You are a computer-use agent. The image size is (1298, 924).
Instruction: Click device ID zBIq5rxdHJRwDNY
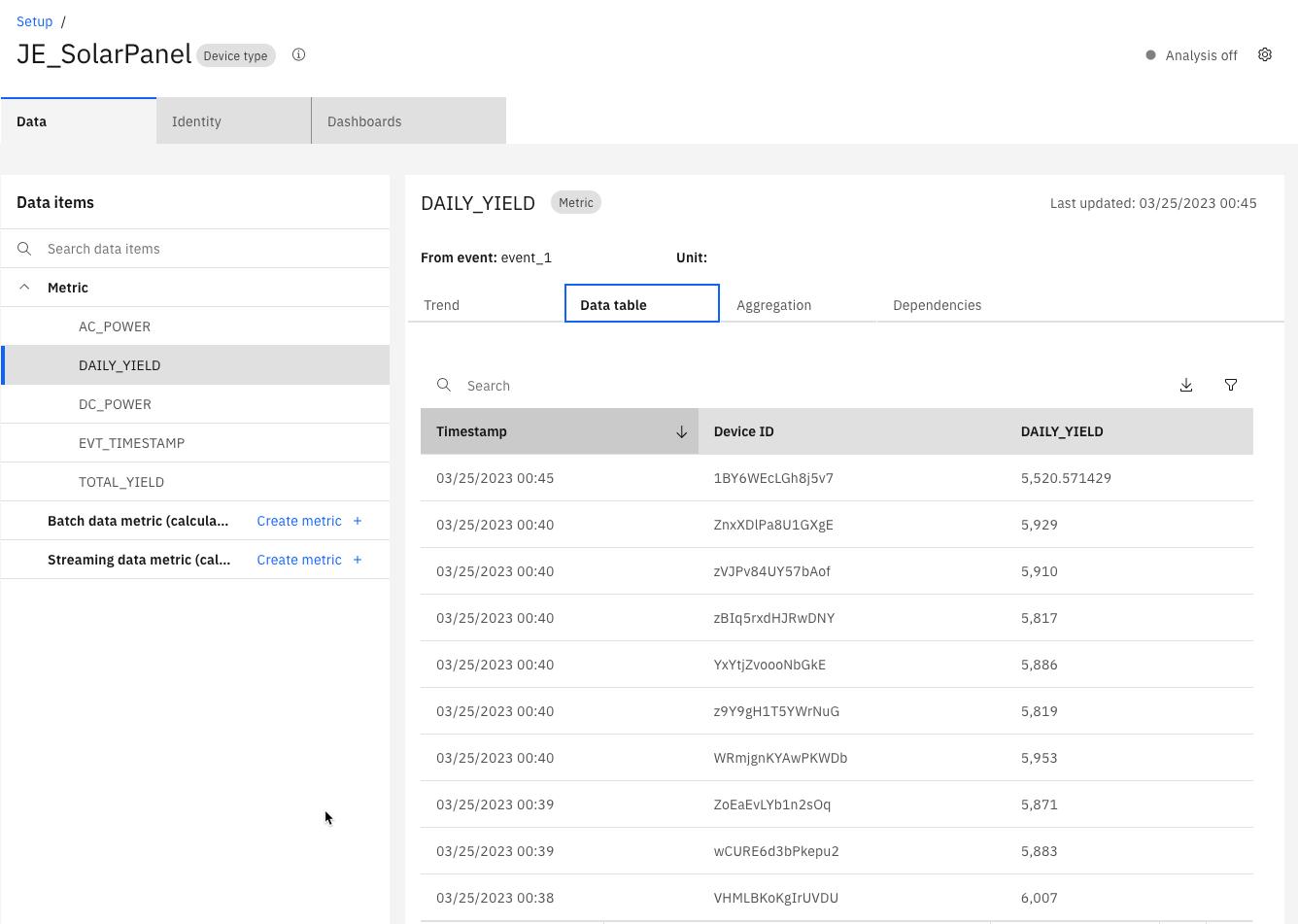pyautogui.click(x=774, y=618)
